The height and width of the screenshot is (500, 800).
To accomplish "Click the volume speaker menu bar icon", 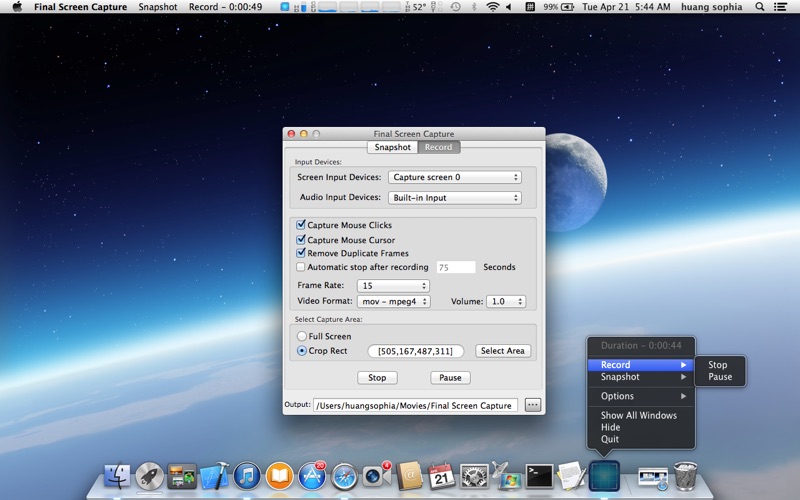I will coord(509,7).
